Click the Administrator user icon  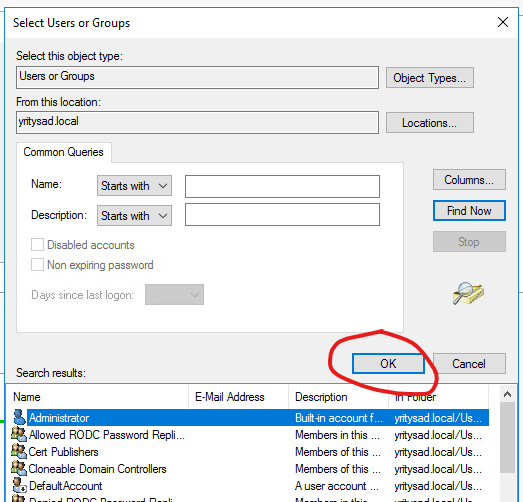click(x=19, y=418)
